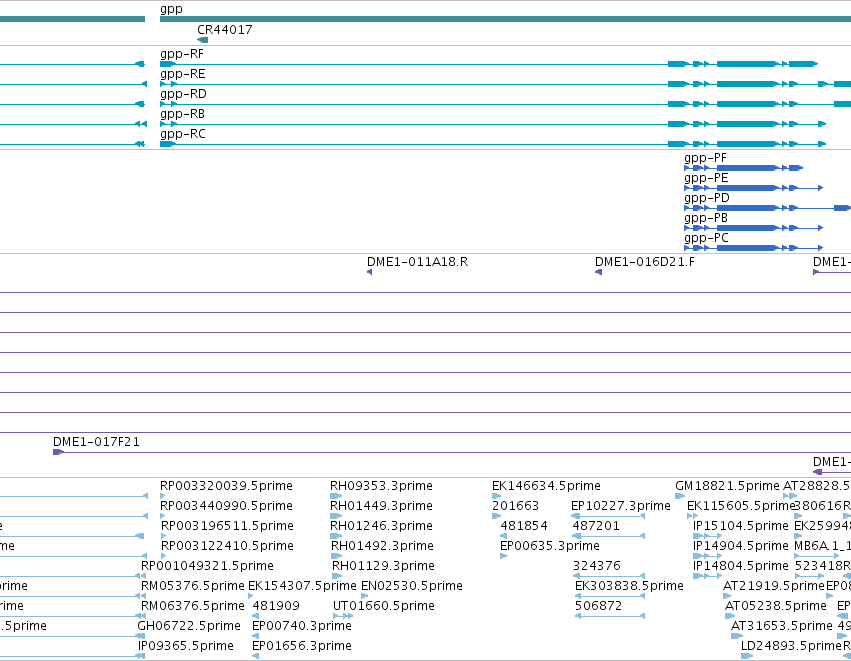Click the DME1-016D21.F purple arrow glyph

pos(599,272)
